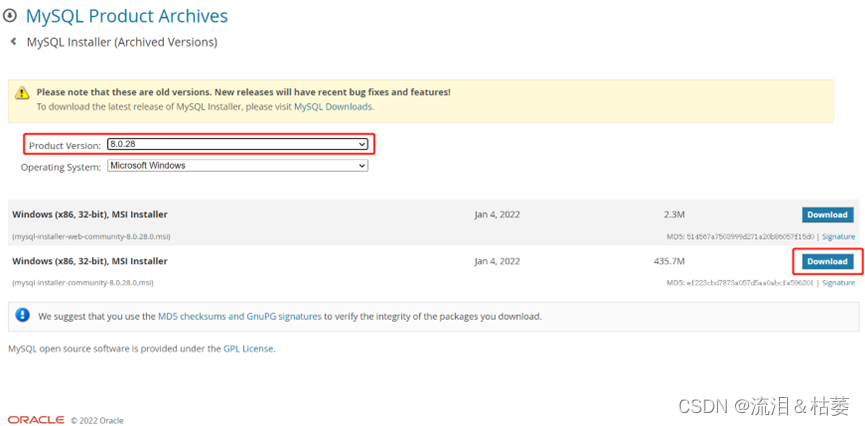Open the Product Version dropdown showing 8.0.28

[x=237, y=145]
